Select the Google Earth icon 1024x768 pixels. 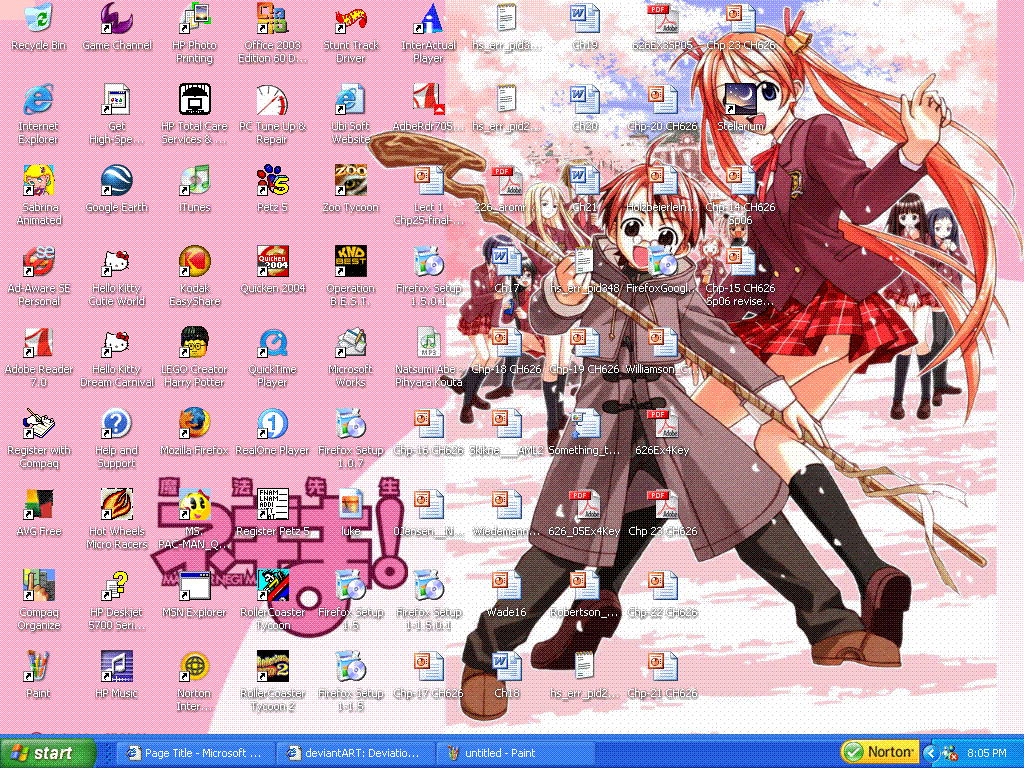pos(117,180)
